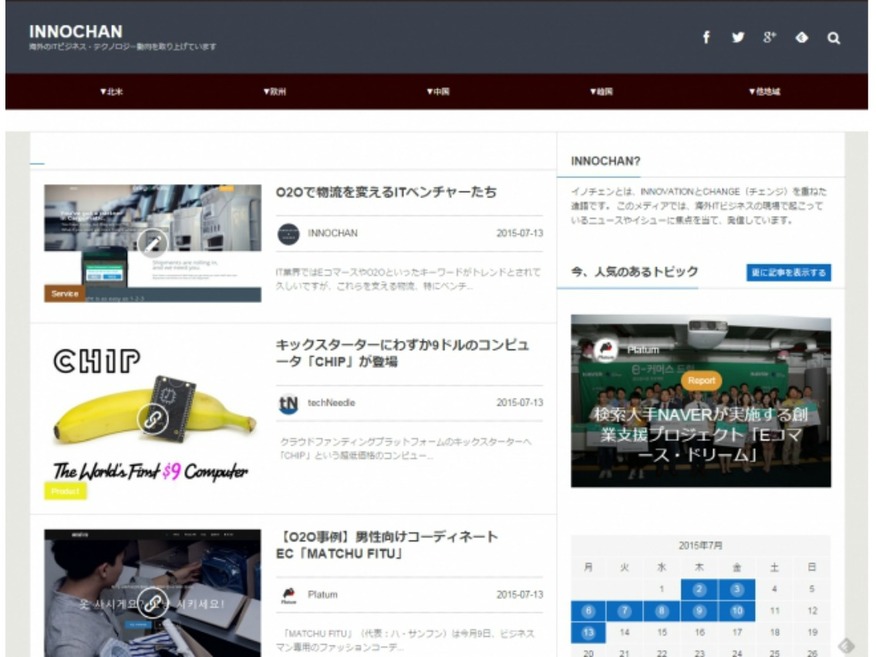The image size is (876, 657).
Task: Click the 今、人気のあるトピック heading
Action: (635, 272)
